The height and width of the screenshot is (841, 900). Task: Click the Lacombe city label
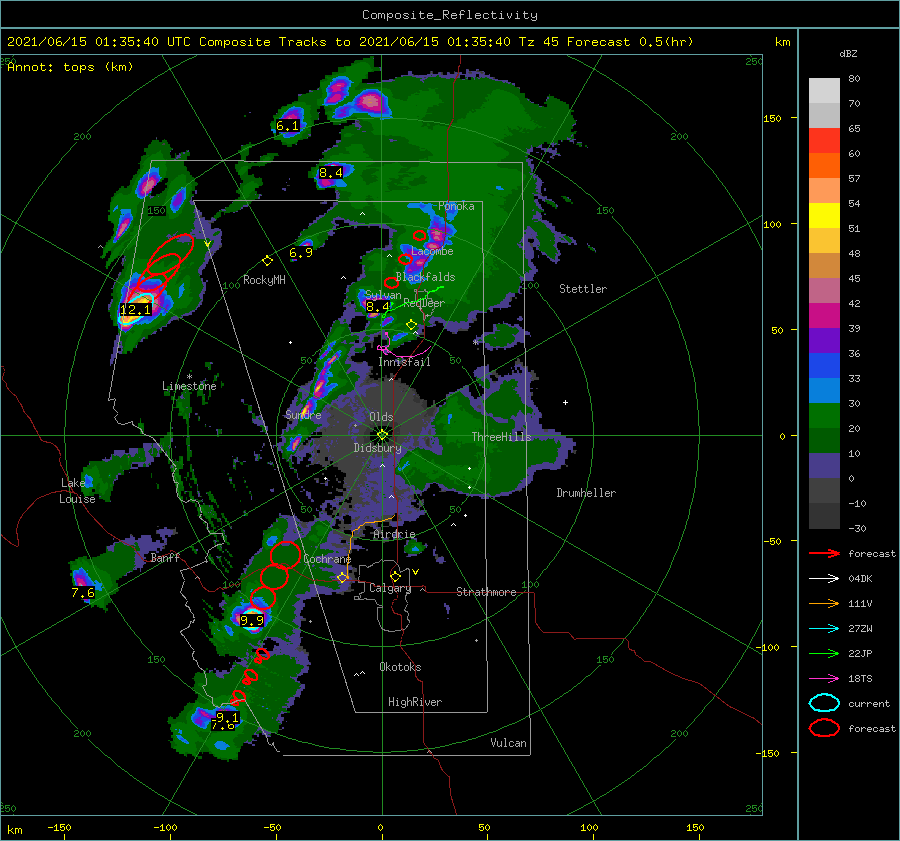pyautogui.click(x=432, y=251)
